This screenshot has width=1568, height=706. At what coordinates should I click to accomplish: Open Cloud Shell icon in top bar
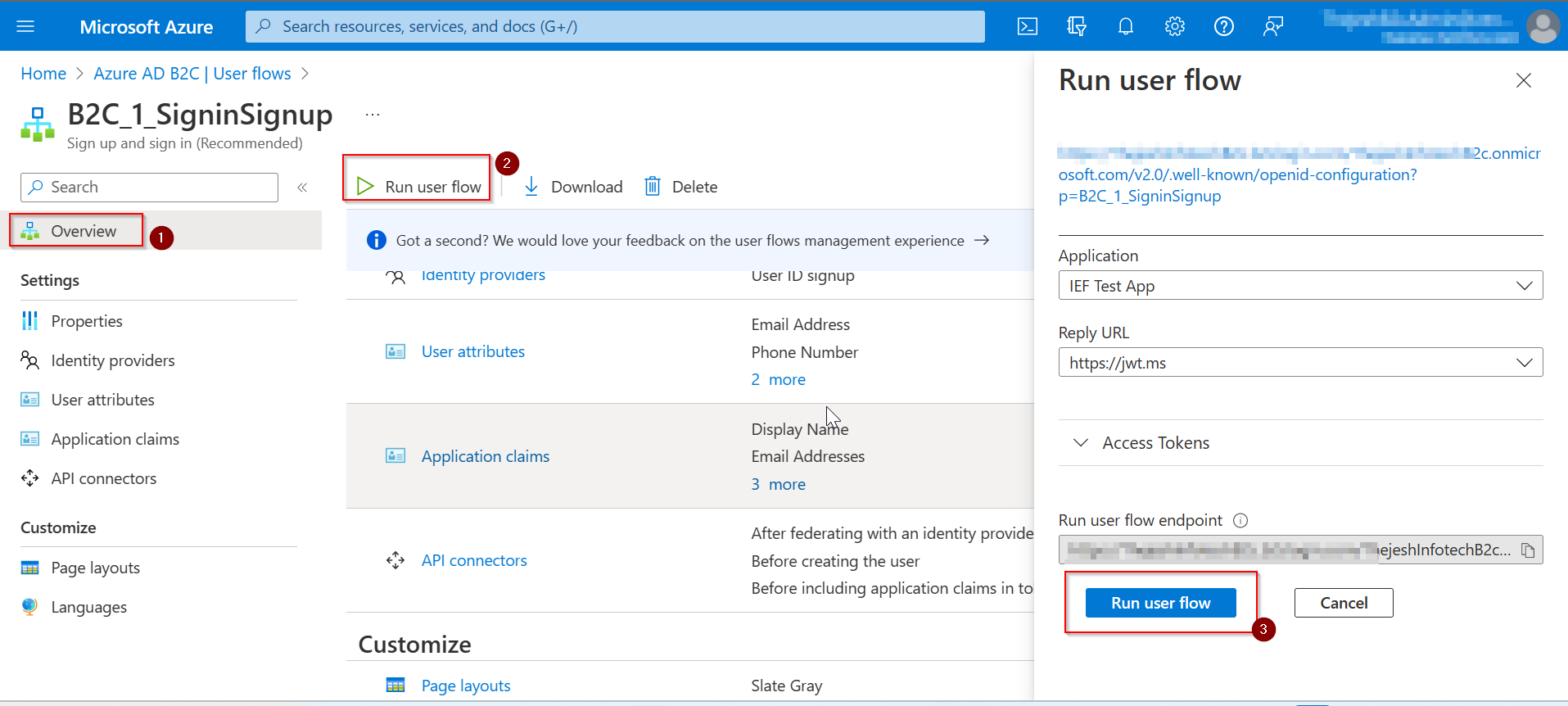[1028, 26]
